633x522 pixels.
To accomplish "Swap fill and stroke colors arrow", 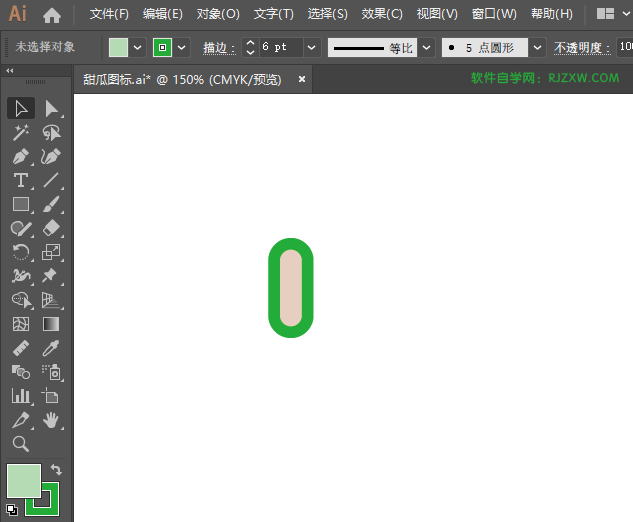I will click(x=56, y=470).
